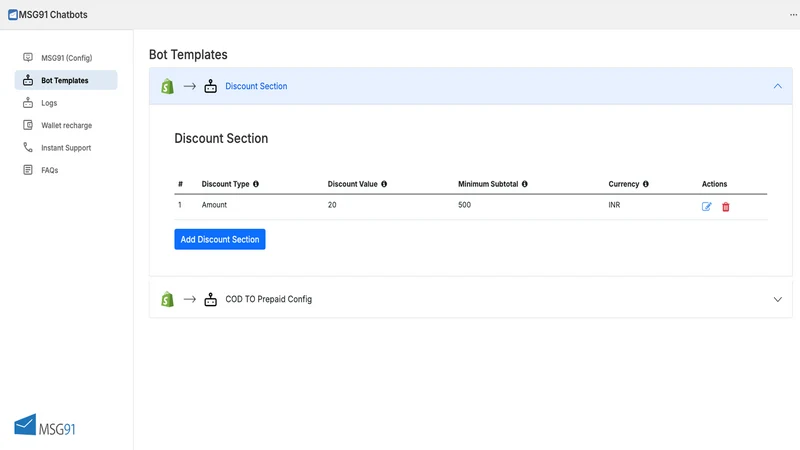Click the bot icon beside COD TO Prepaid Config
This screenshot has width=800, height=450.
point(210,299)
